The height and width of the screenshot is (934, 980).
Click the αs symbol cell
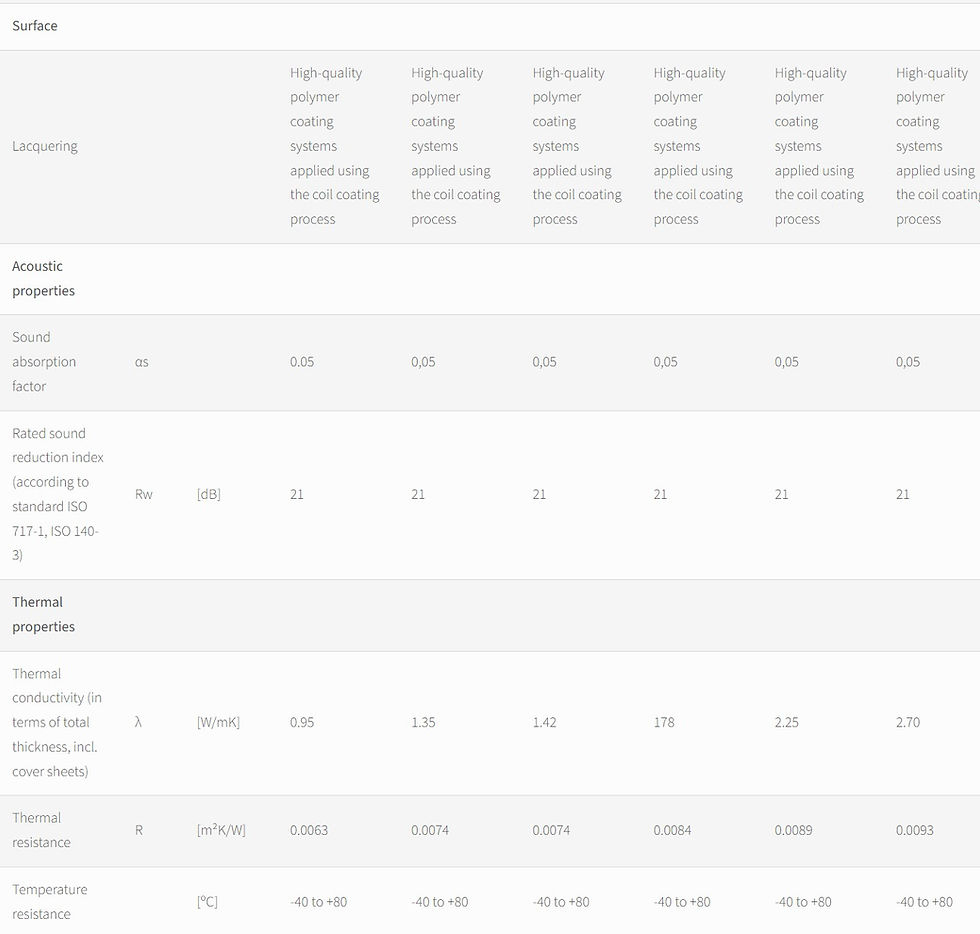(x=141, y=362)
